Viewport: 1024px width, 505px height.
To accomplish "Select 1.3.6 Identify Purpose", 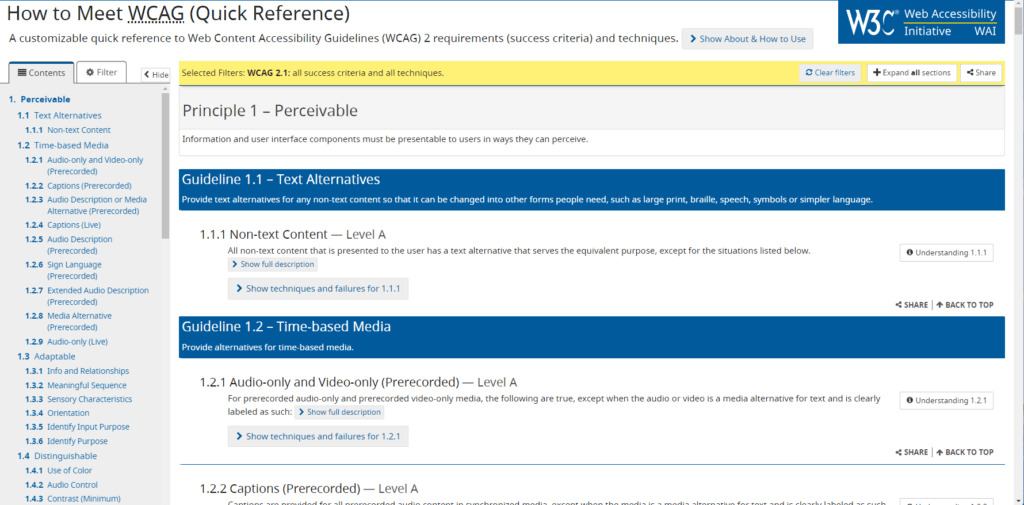I will point(67,442).
